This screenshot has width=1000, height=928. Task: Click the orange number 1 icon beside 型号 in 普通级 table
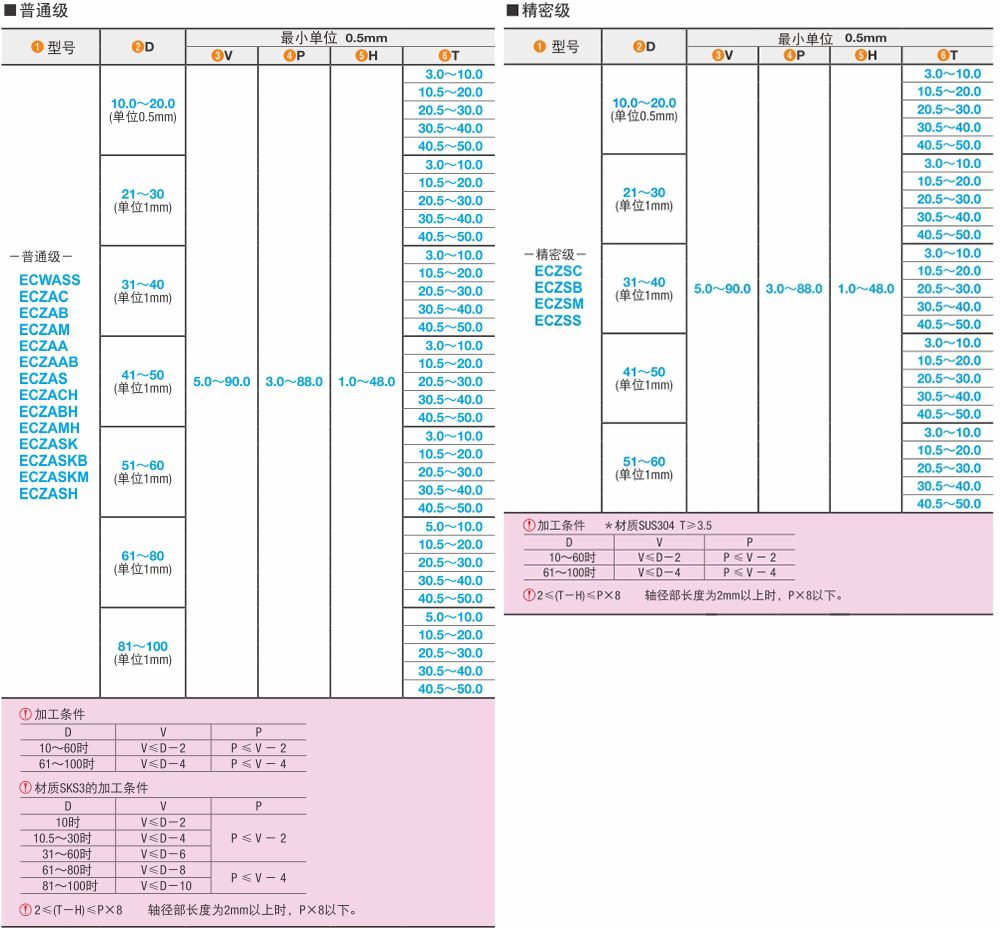tap(37, 47)
